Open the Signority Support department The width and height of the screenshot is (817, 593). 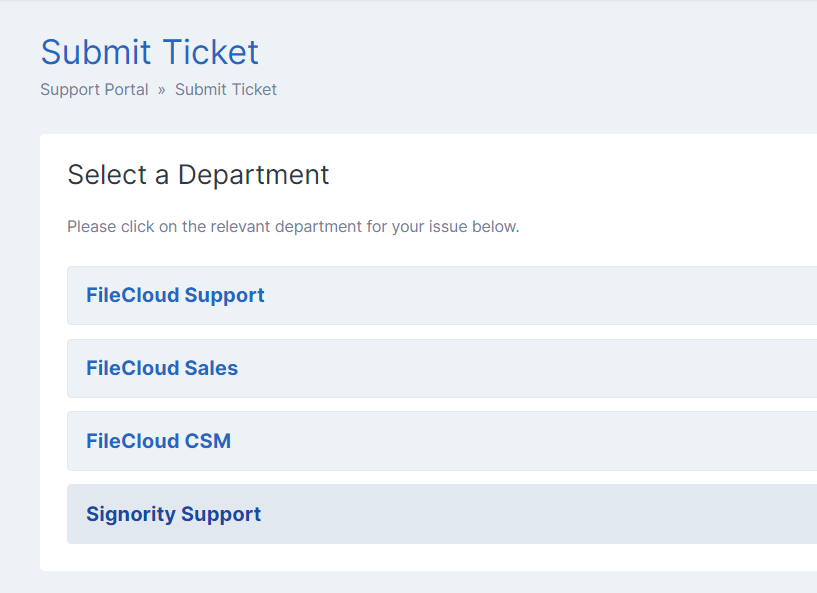[x=173, y=514]
